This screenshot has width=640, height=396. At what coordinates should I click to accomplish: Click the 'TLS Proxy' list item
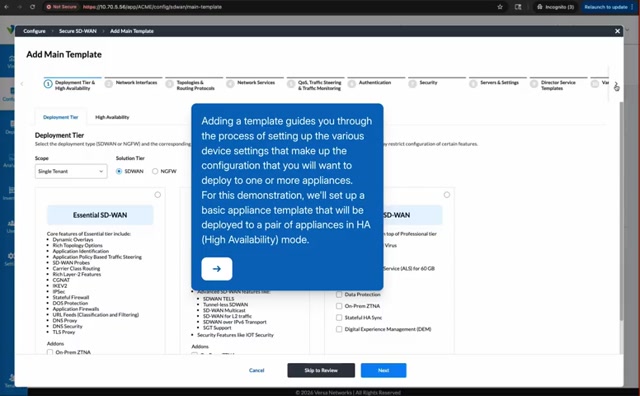pyautogui.click(x=64, y=332)
